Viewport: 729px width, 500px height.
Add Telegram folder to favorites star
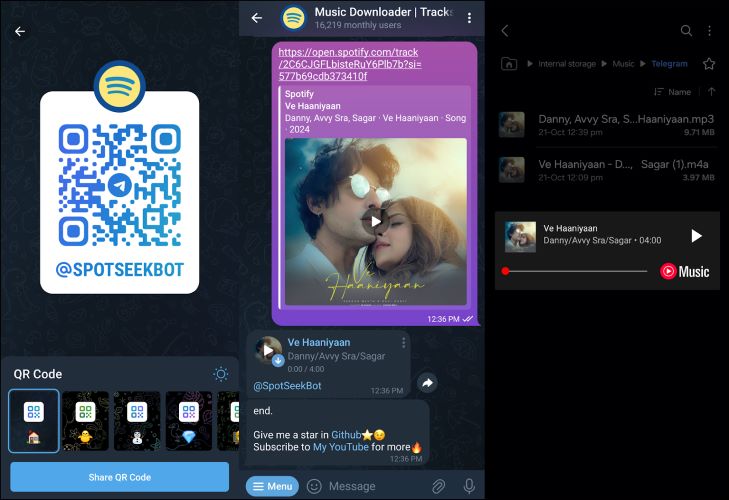(x=709, y=64)
